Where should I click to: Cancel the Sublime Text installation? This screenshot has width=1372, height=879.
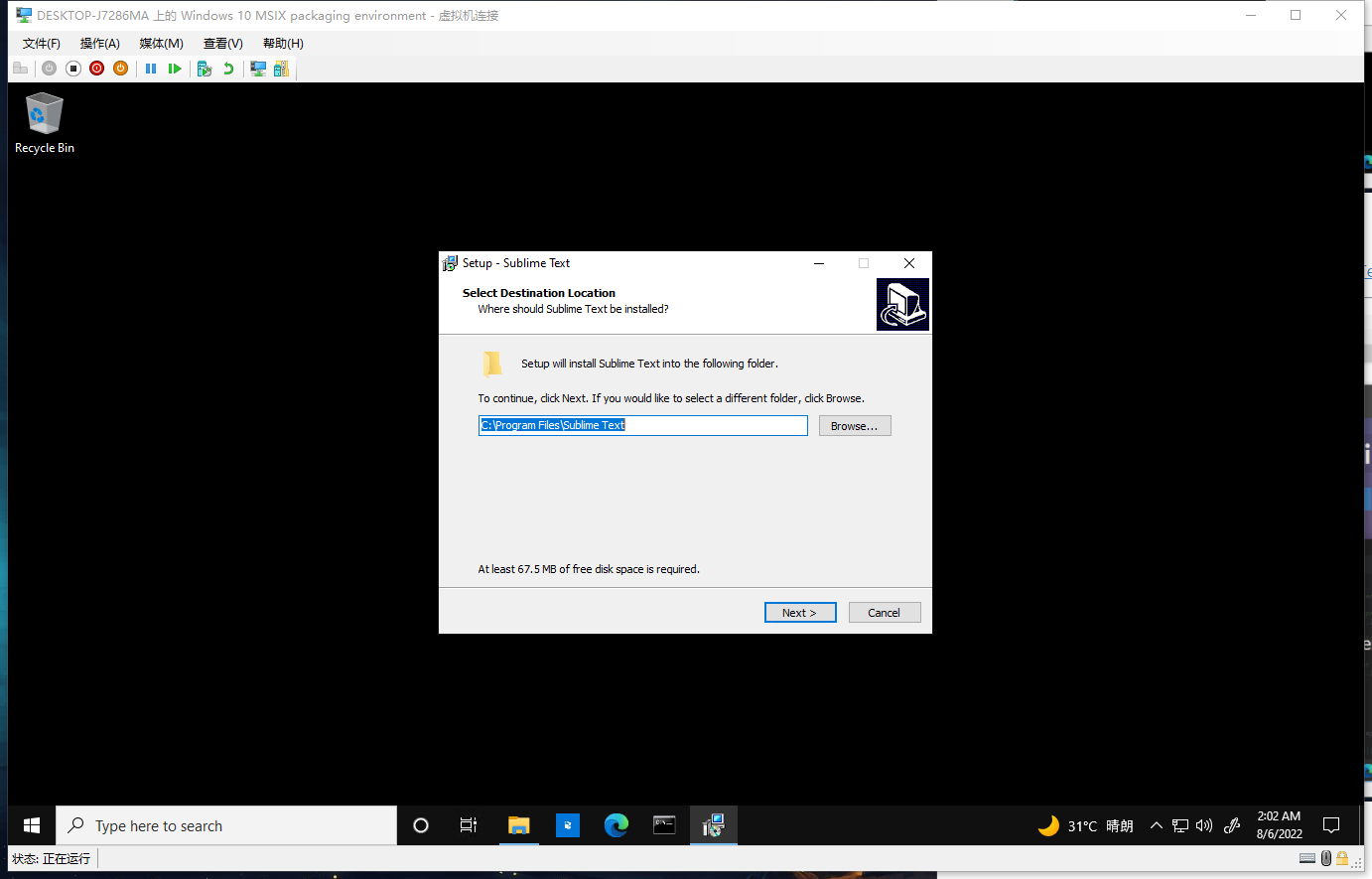click(x=884, y=613)
